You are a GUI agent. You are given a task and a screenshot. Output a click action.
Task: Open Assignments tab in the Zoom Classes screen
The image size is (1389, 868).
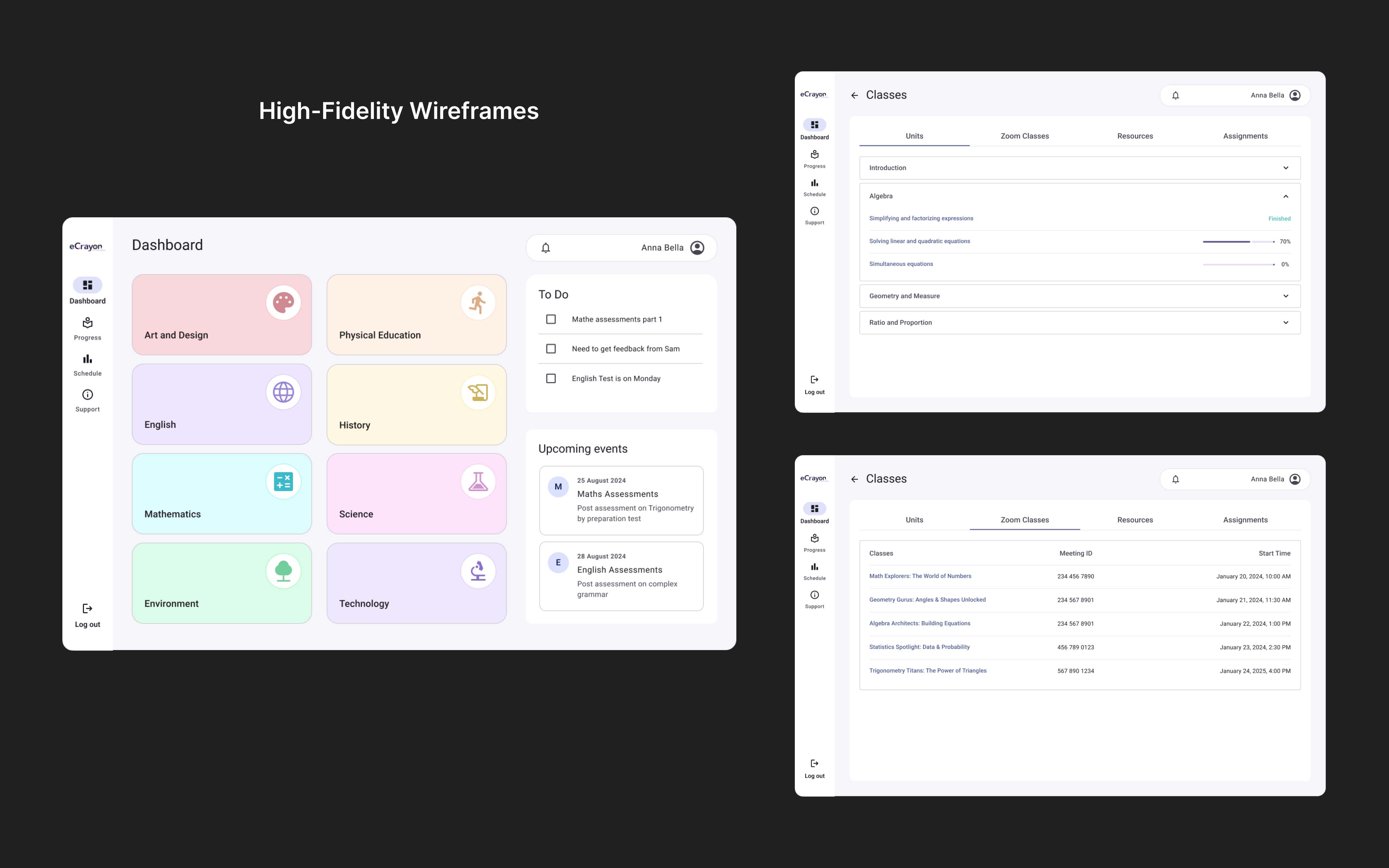[x=1245, y=520]
